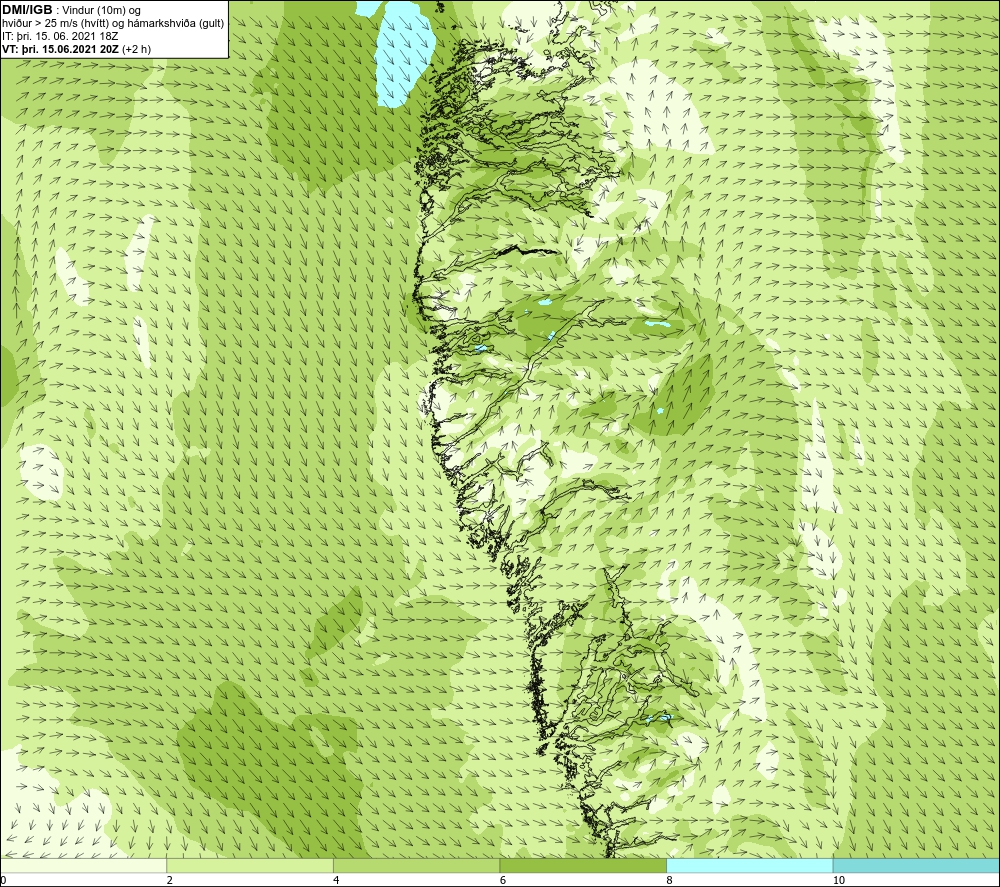Click the 'hviður > 25 m/s (hvítt) og hámarkshviða (gult)' line

coord(113,24)
